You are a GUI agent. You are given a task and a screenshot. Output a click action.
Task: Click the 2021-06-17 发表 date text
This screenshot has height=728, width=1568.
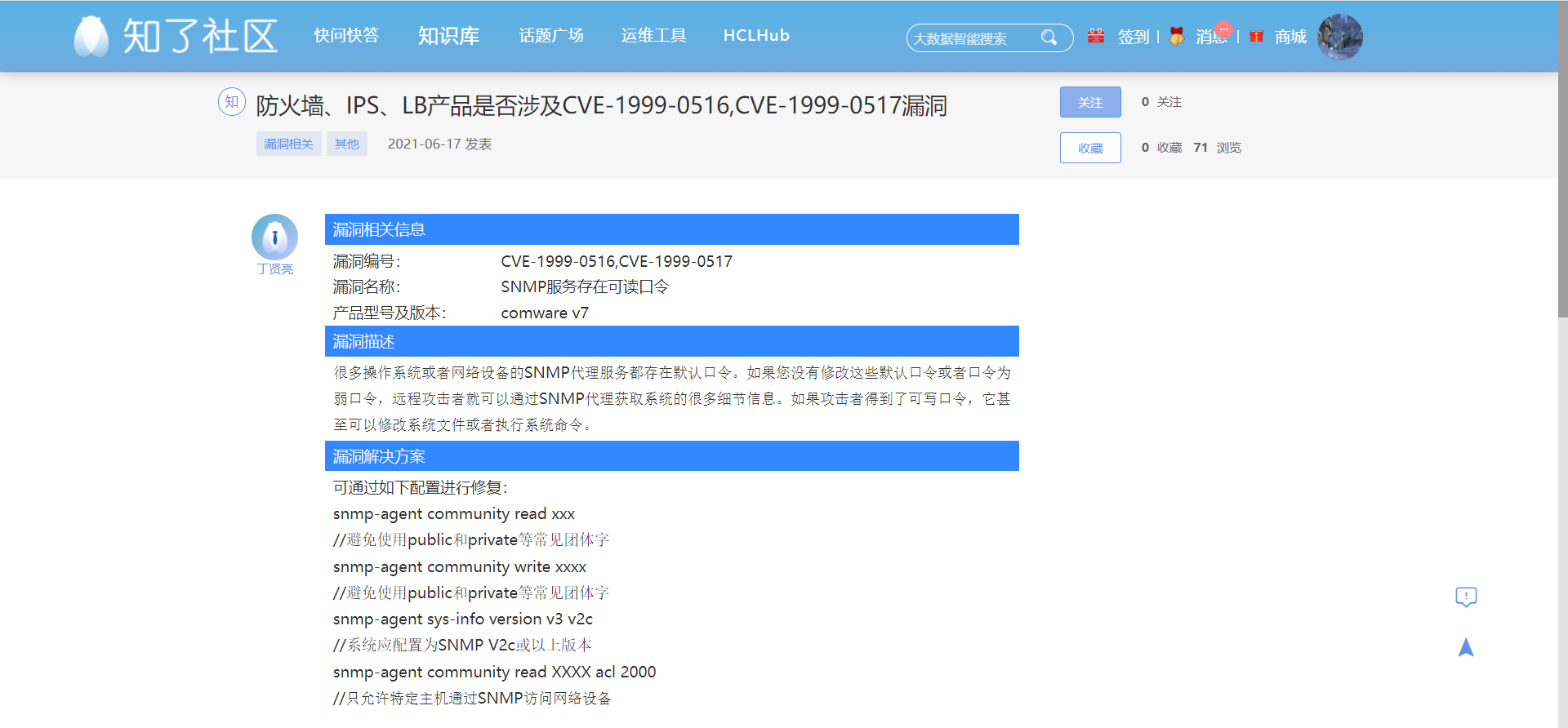pyautogui.click(x=439, y=144)
